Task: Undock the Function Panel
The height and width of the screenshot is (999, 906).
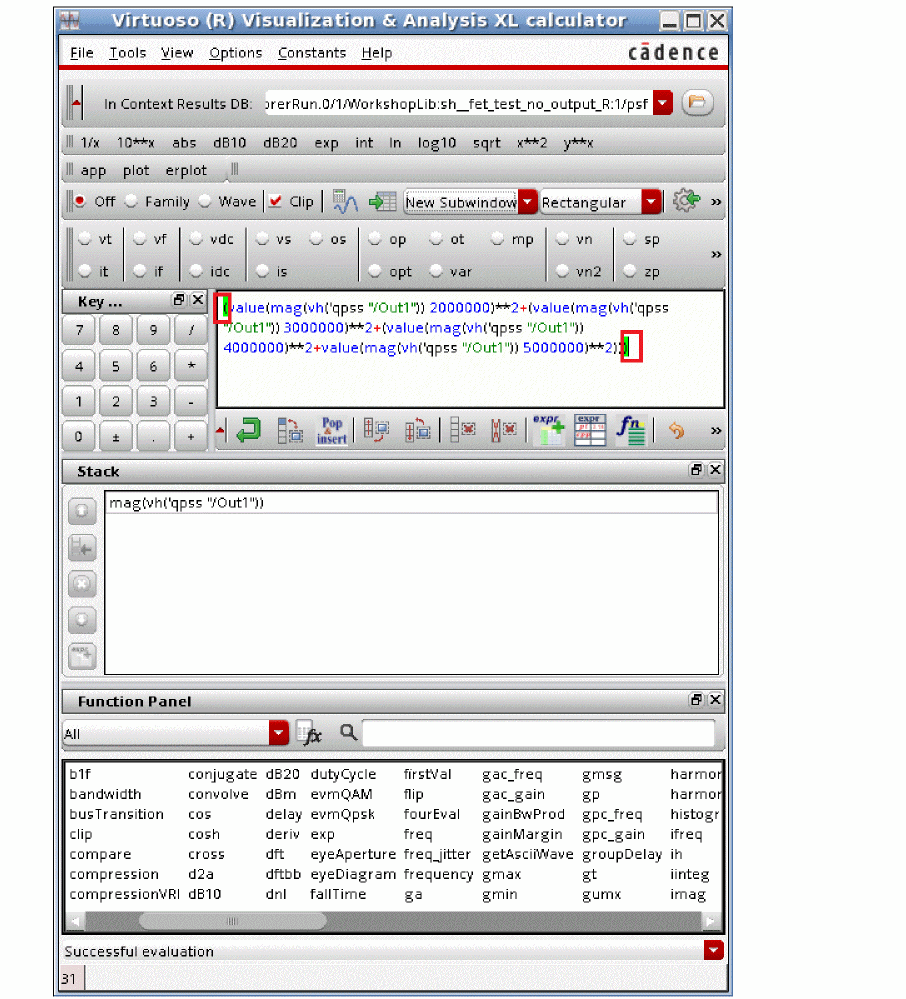Action: pos(696,700)
